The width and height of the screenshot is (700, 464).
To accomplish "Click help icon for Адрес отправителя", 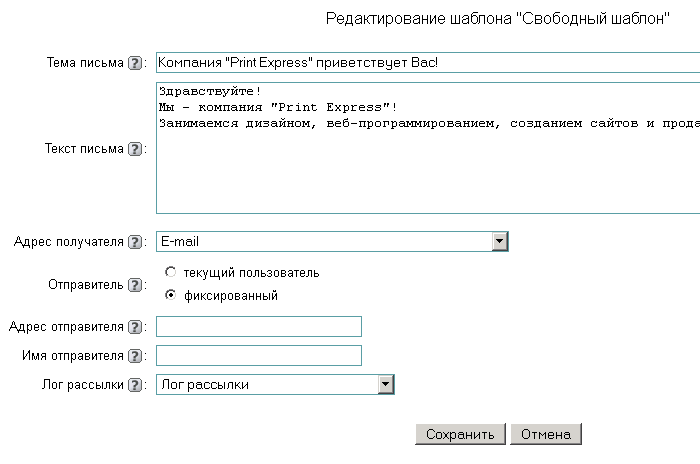I will tap(135, 327).
